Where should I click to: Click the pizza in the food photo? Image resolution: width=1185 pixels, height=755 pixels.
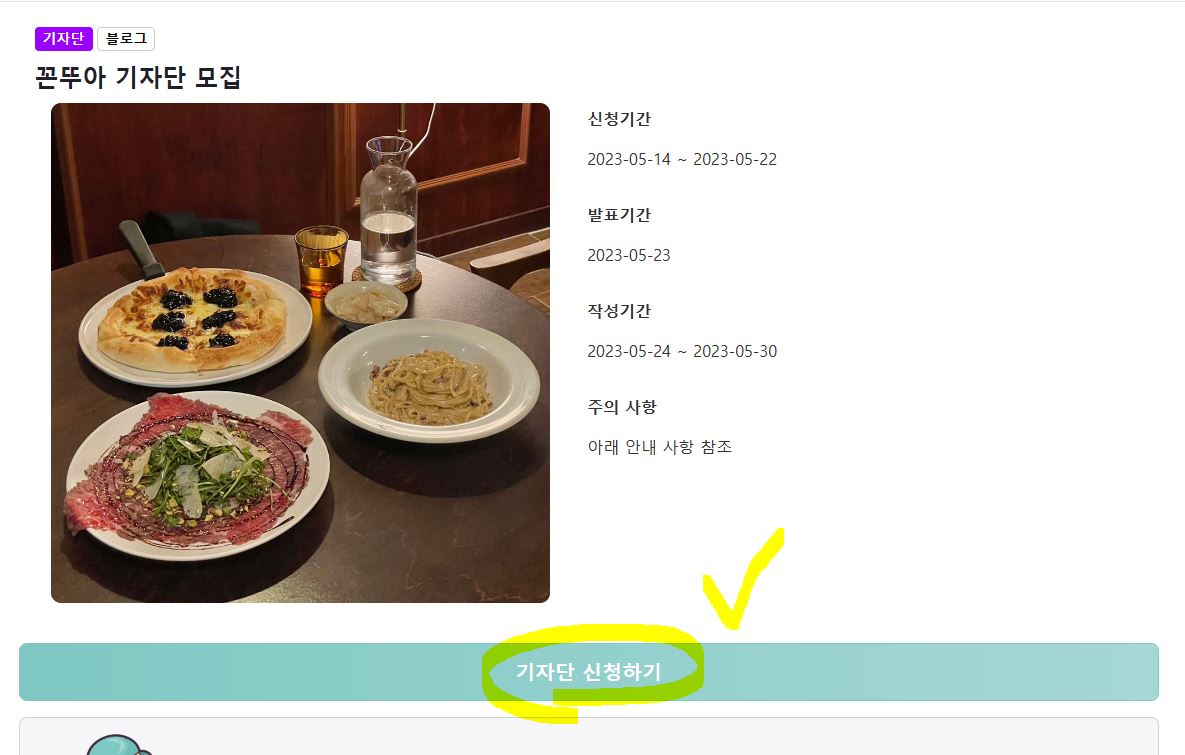pos(192,319)
